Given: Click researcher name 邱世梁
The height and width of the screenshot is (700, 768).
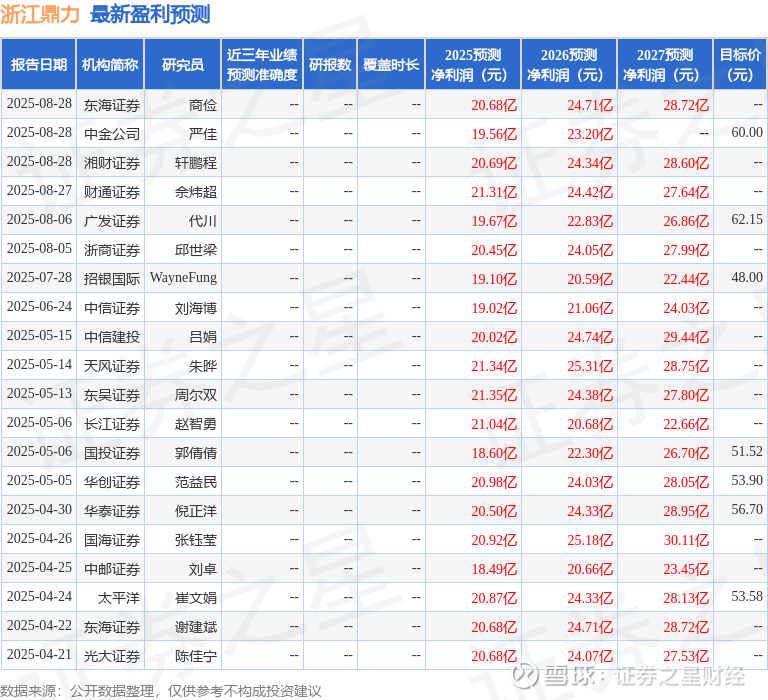Looking at the screenshot, I should pos(195,250).
